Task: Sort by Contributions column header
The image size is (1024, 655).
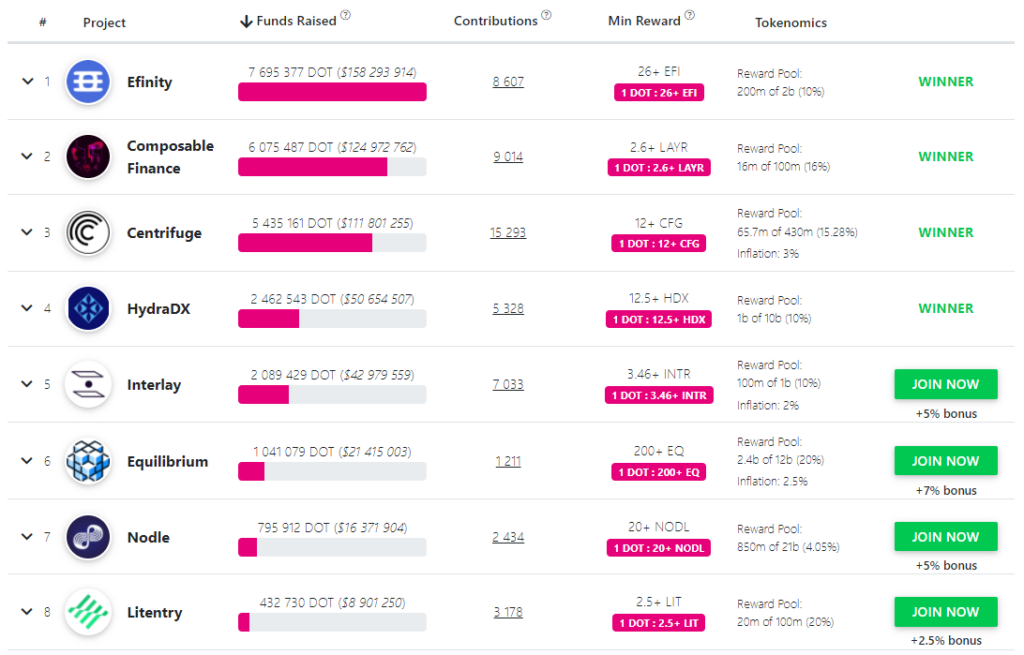Action: [x=495, y=21]
